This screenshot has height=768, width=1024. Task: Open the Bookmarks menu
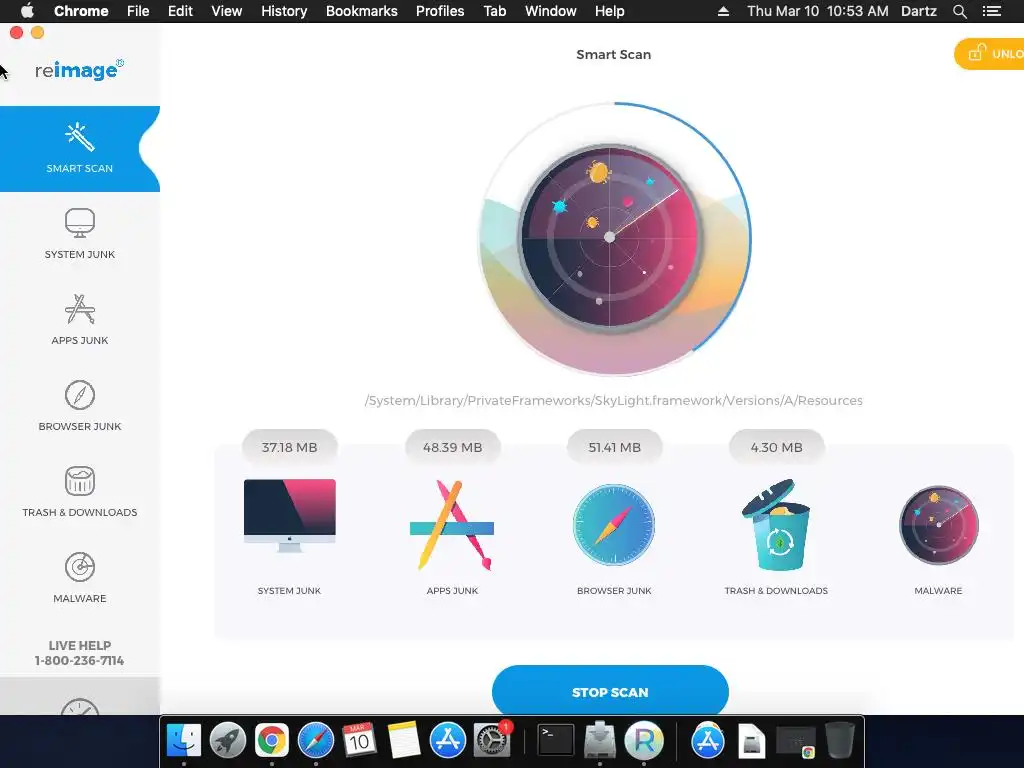click(361, 11)
